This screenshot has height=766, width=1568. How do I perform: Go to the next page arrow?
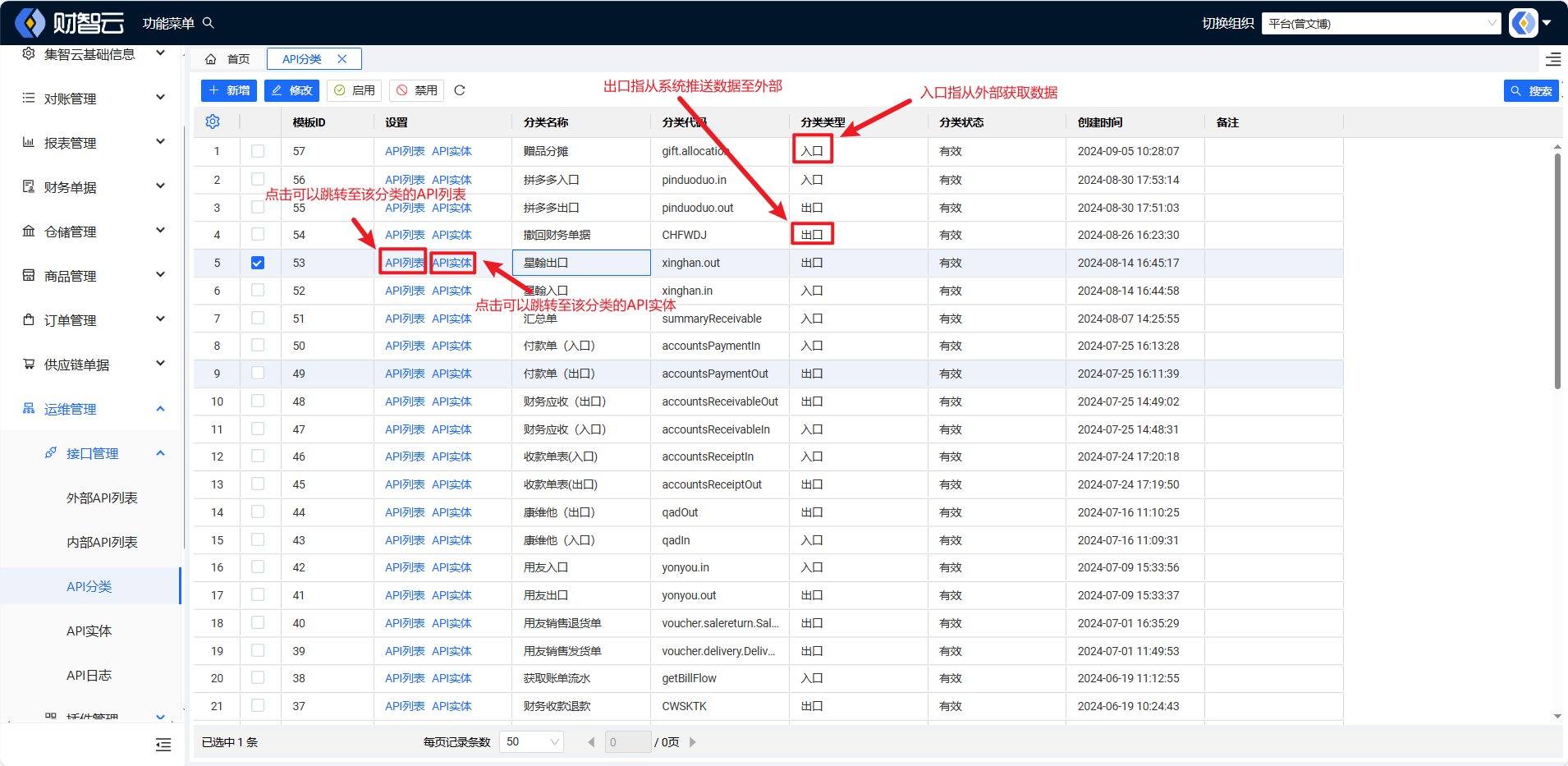coord(693,742)
